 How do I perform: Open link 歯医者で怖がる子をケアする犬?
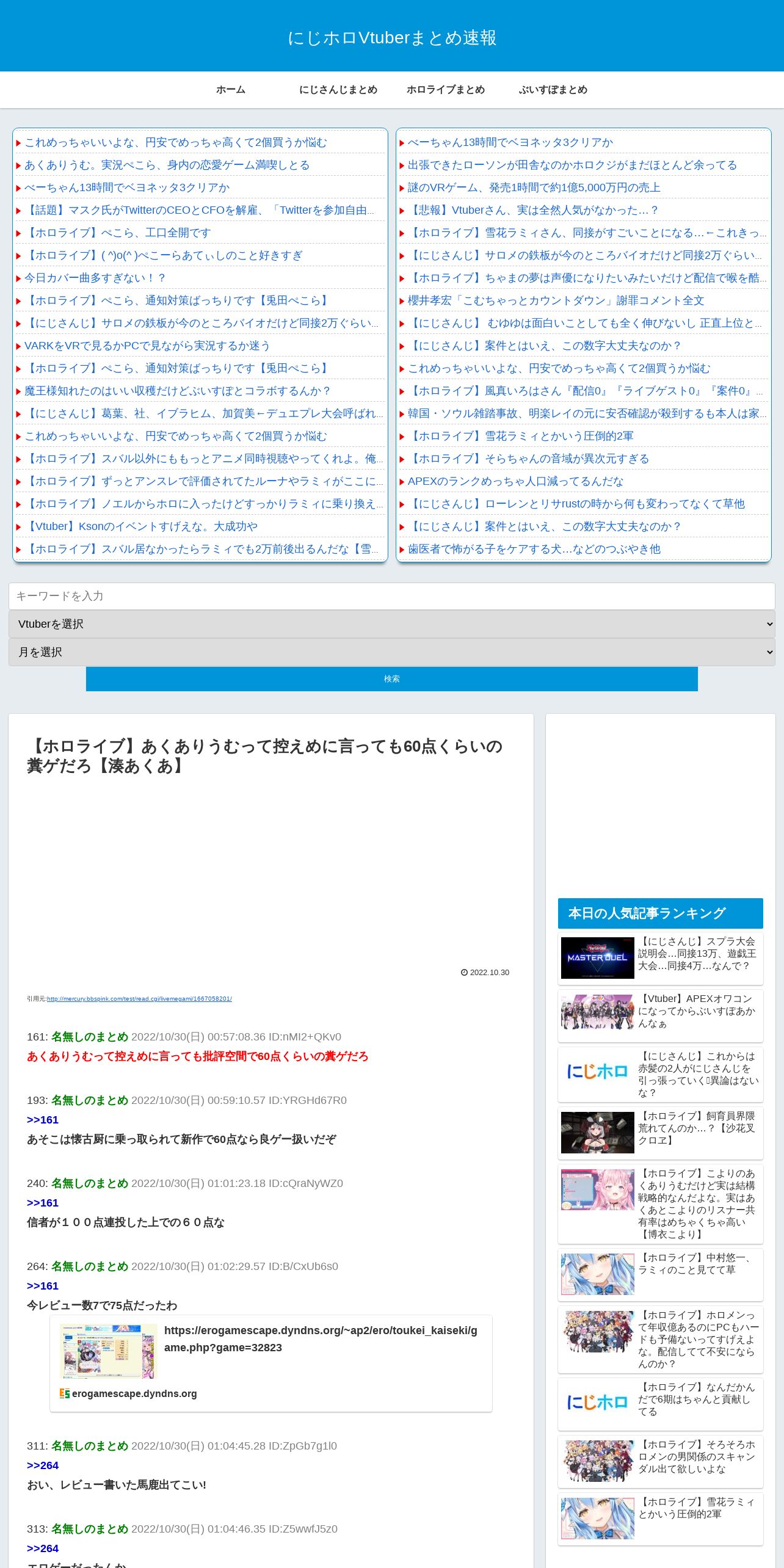click(534, 549)
